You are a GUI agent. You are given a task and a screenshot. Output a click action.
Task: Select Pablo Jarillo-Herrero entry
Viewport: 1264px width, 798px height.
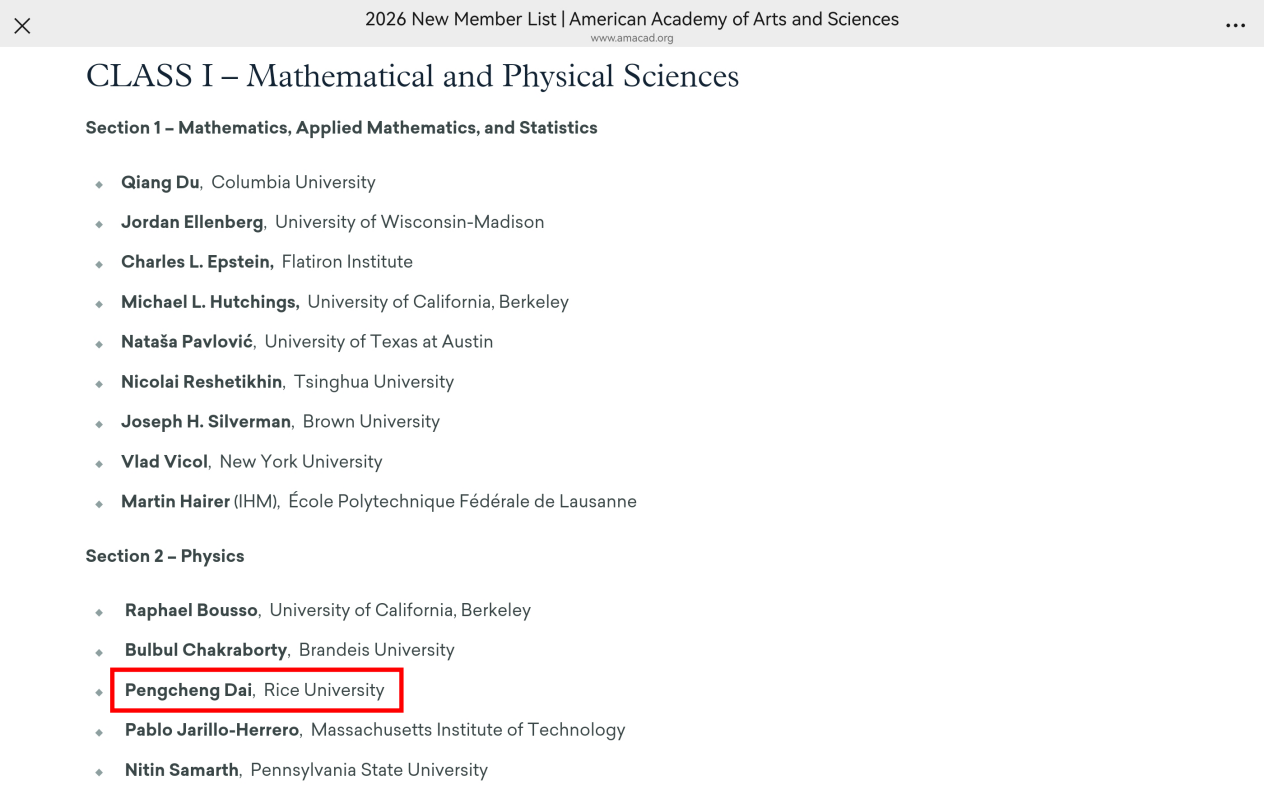click(374, 730)
